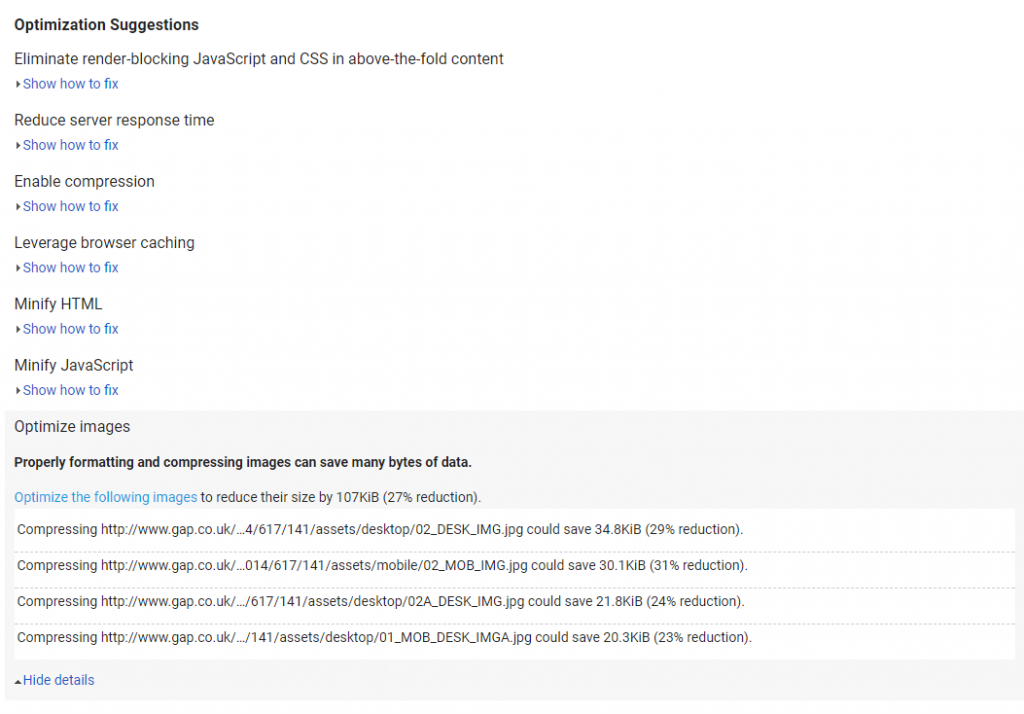Click the 02_DESK_IMG.jpg compression row
Screen dimensions: 1024x714
(x=380, y=529)
